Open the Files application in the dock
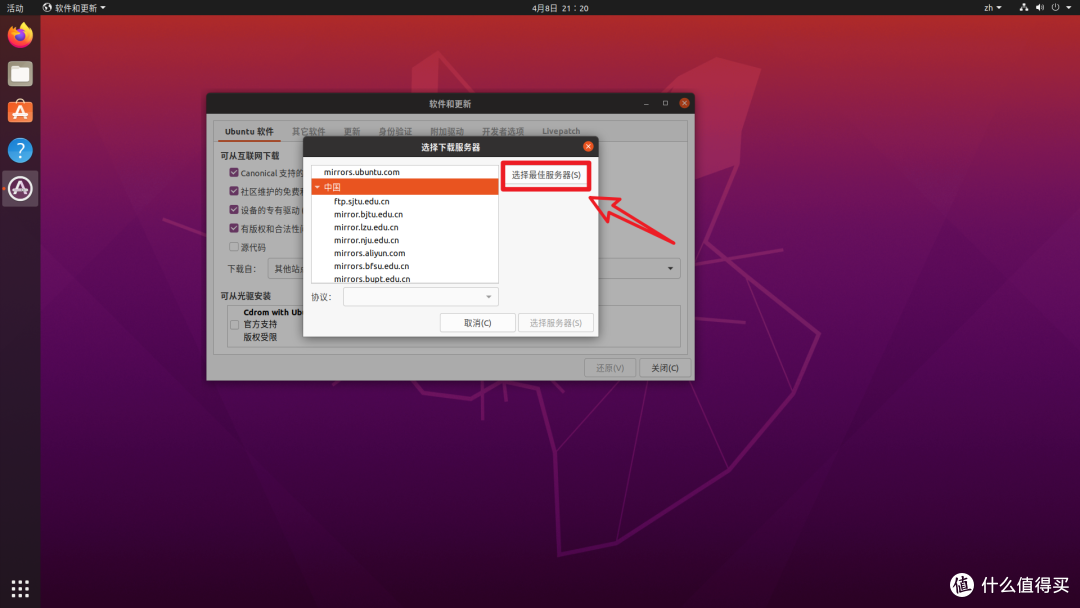 click(19, 72)
